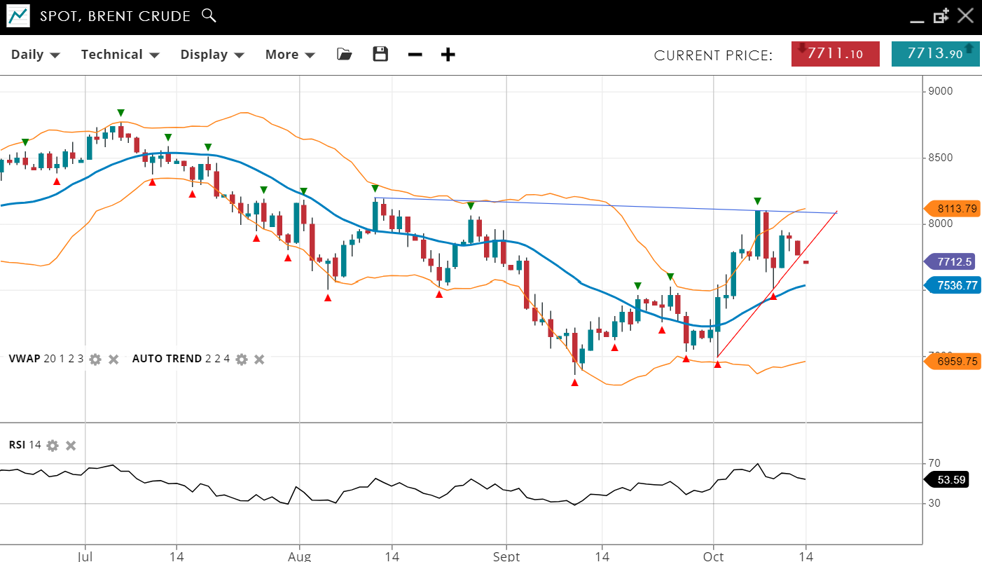Image resolution: width=982 pixels, height=562 pixels.
Task: Pop out the chart into a new window
Action: pyautogui.click(x=941, y=16)
